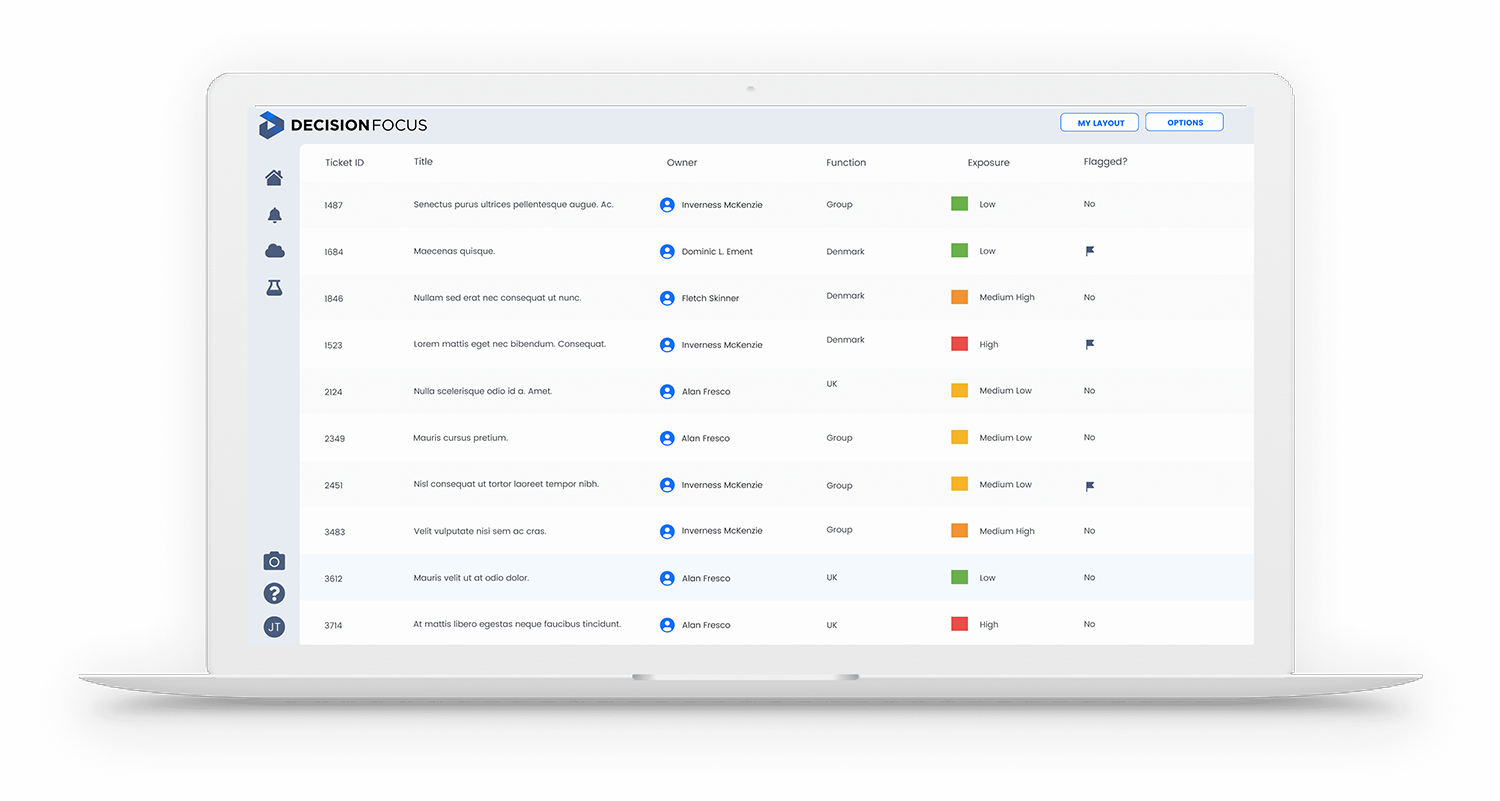
Task: Select ticket ID 3714
Action: [x=333, y=626]
